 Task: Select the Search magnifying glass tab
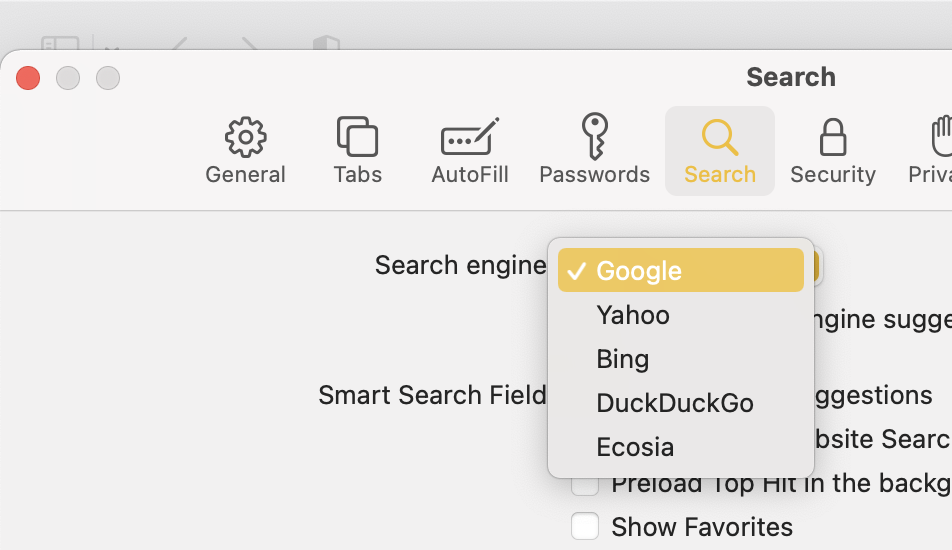point(719,151)
